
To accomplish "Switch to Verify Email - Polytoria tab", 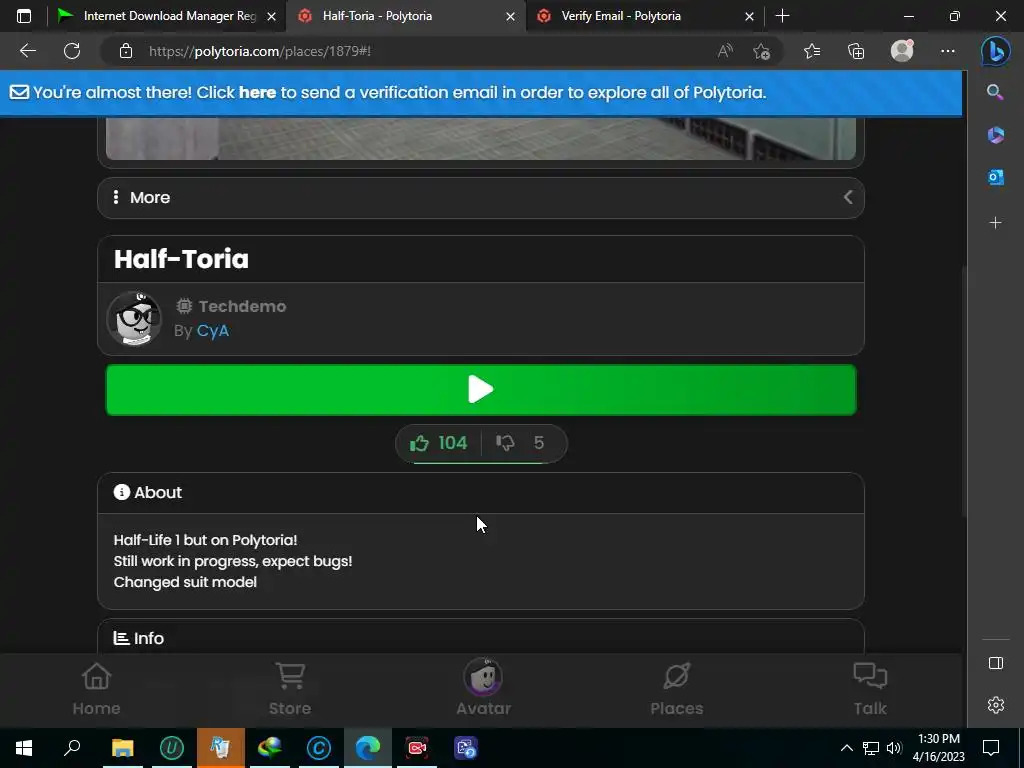I will 620,16.
